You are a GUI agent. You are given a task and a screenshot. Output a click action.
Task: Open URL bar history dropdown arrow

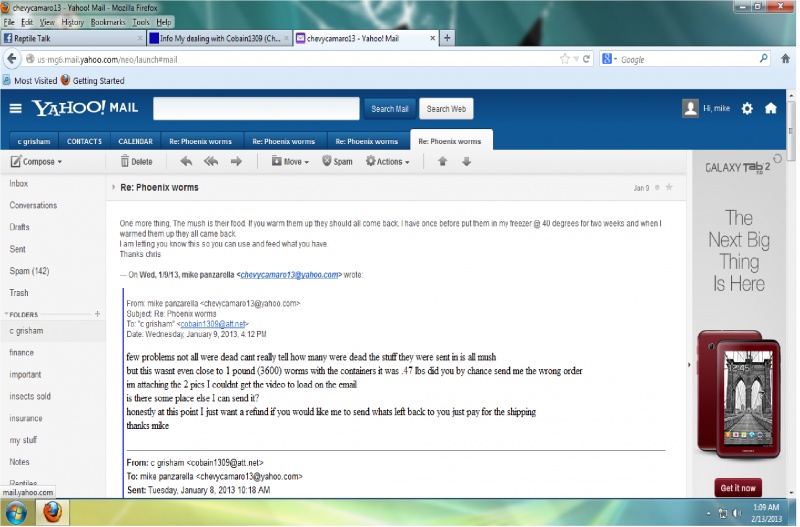(x=576, y=59)
